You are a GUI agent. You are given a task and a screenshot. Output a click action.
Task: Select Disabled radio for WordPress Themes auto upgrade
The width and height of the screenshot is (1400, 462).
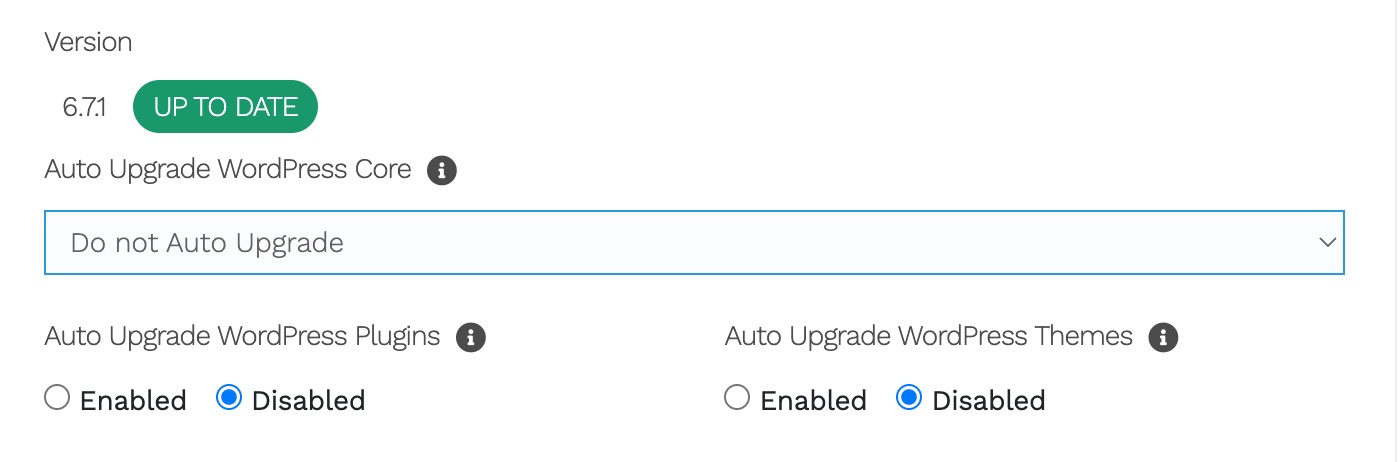point(909,399)
